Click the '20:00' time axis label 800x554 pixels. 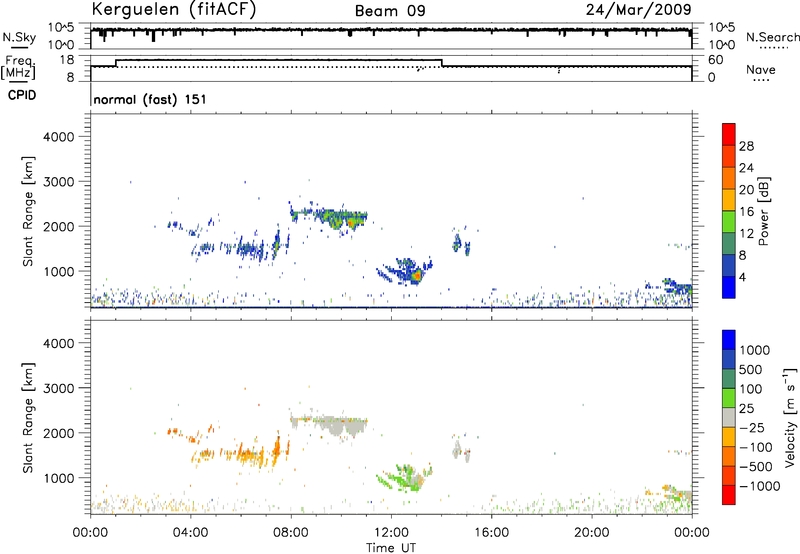[x=592, y=533]
